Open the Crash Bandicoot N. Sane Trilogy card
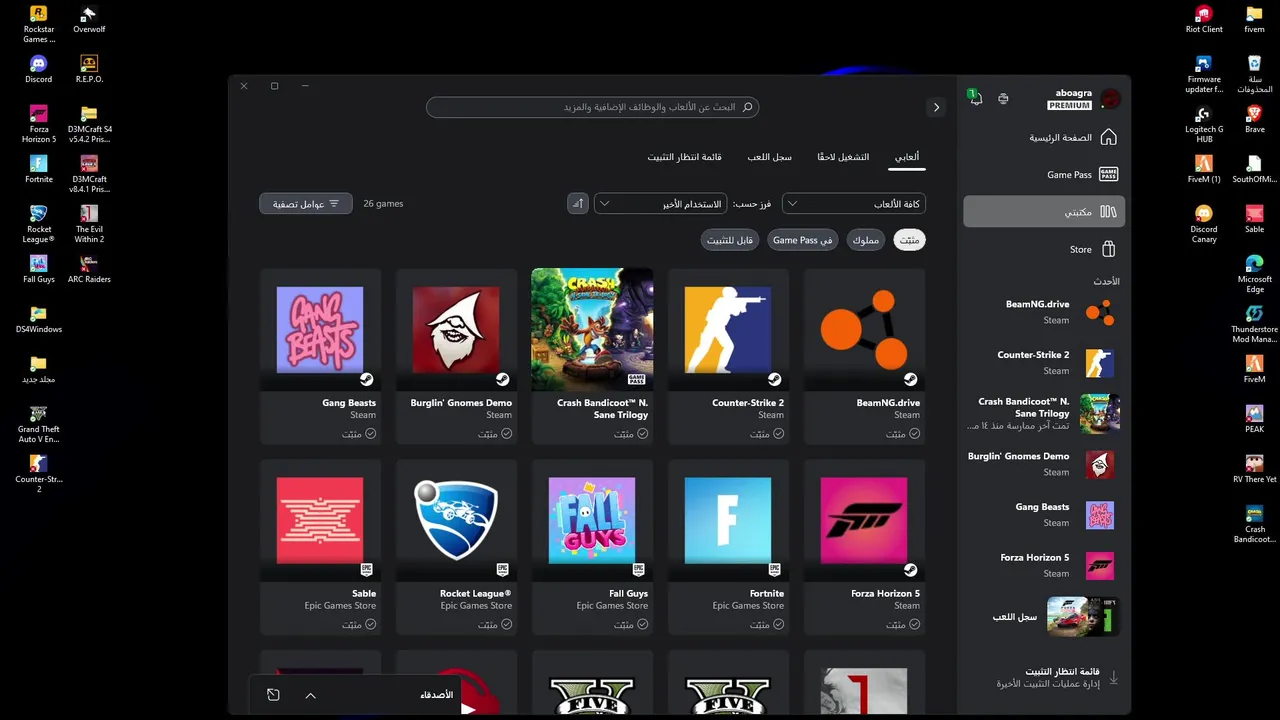The width and height of the screenshot is (1280, 720). pos(592,356)
